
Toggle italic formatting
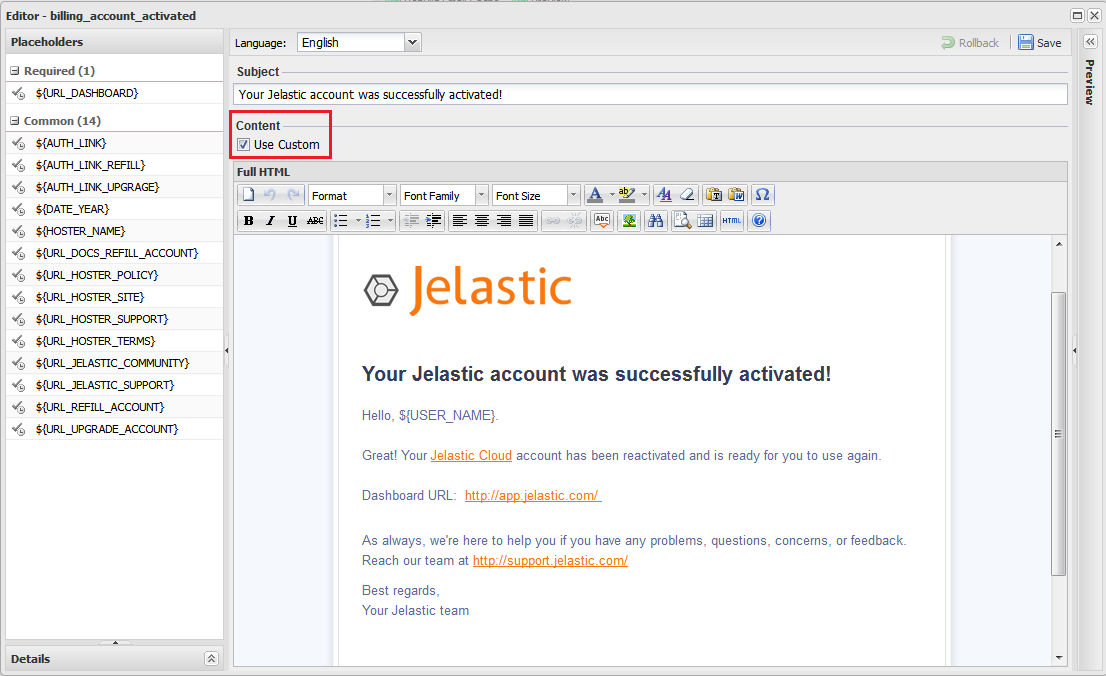pos(270,221)
